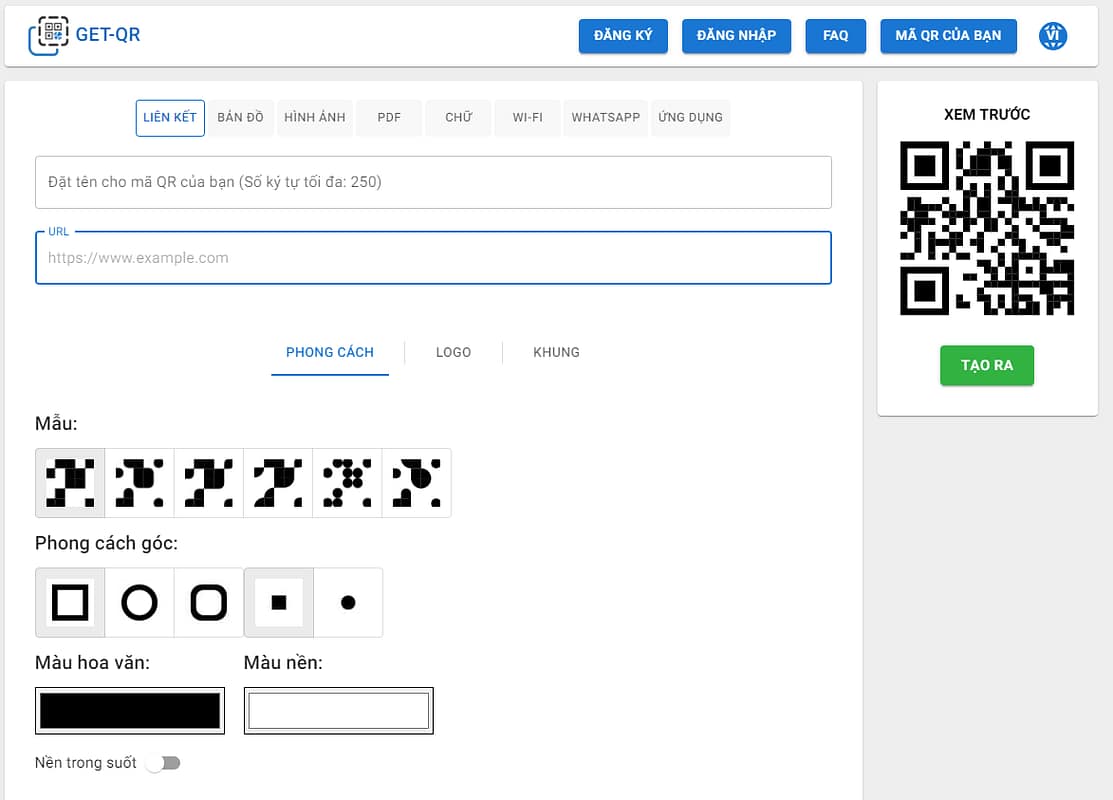Open the ỨNG DỤNG tab
The image size is (1113, 800).
(x=690, y=118)
